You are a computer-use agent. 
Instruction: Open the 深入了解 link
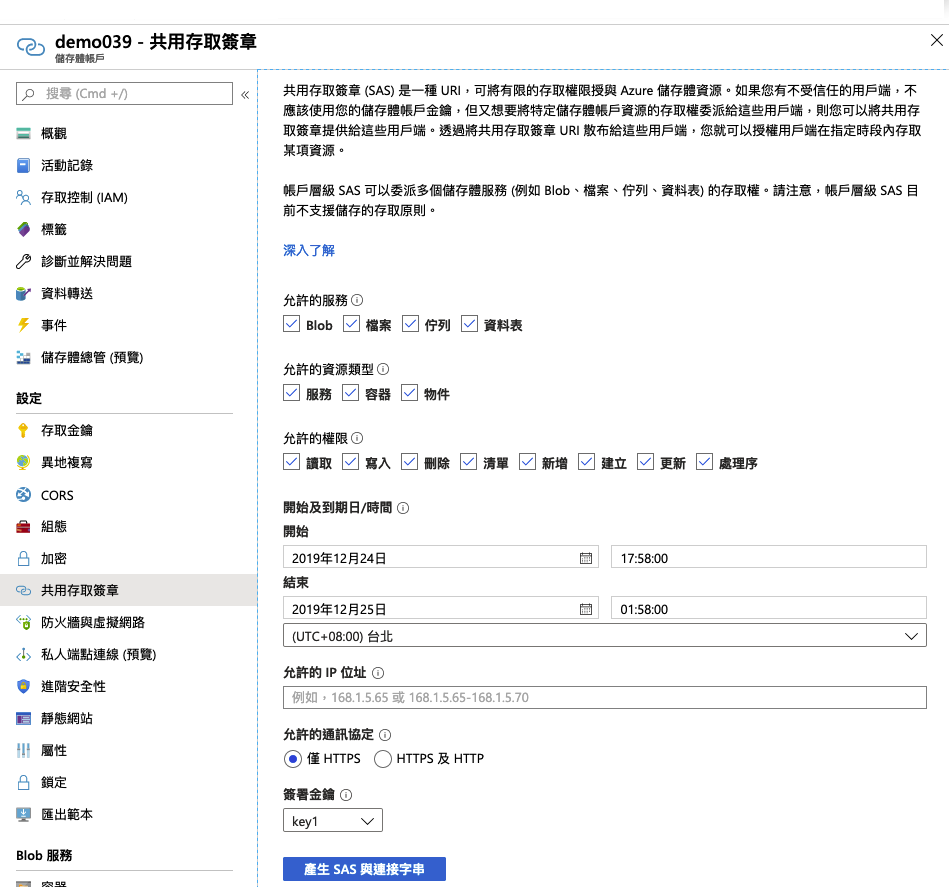309,251
